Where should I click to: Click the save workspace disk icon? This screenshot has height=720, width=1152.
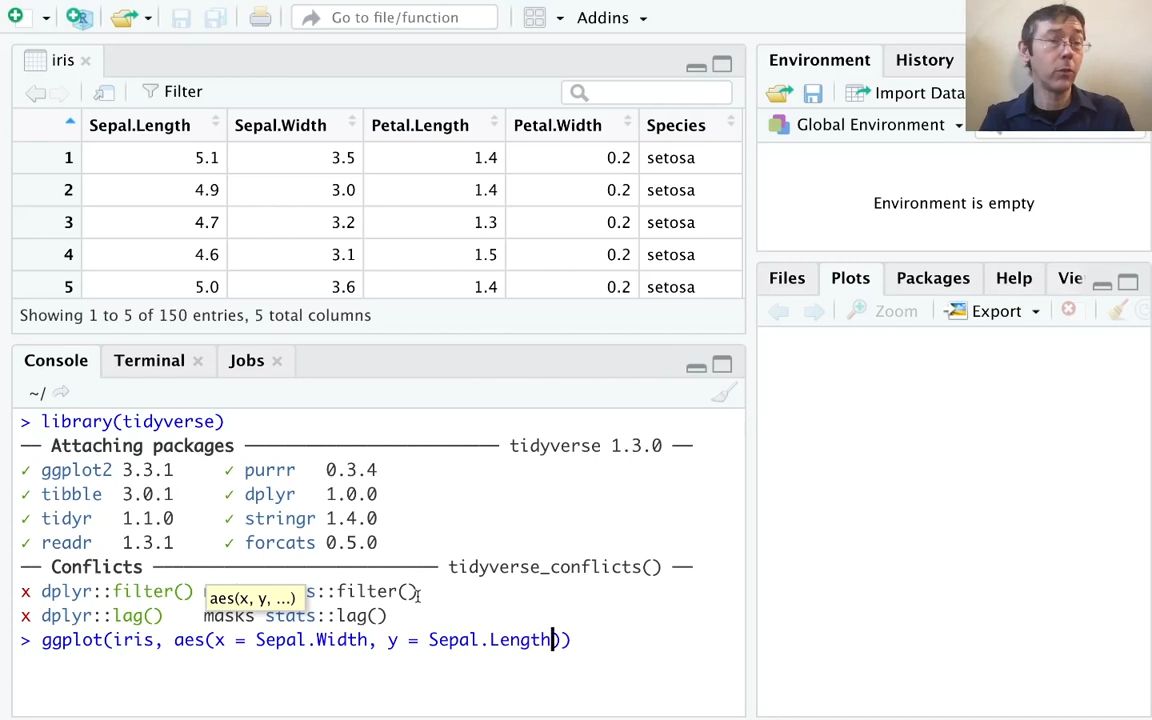point(812,93)
